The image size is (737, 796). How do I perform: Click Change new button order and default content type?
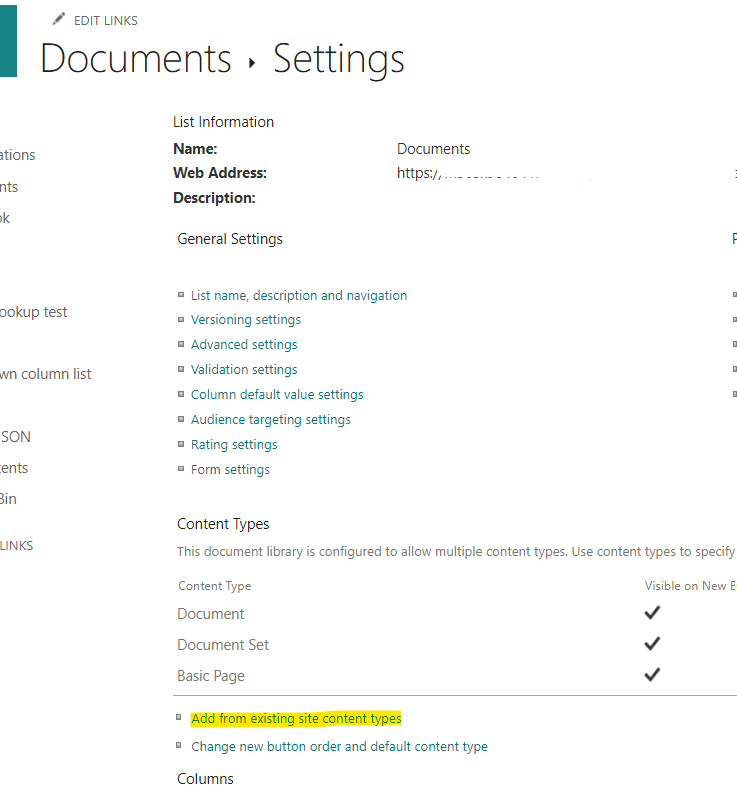340,747
